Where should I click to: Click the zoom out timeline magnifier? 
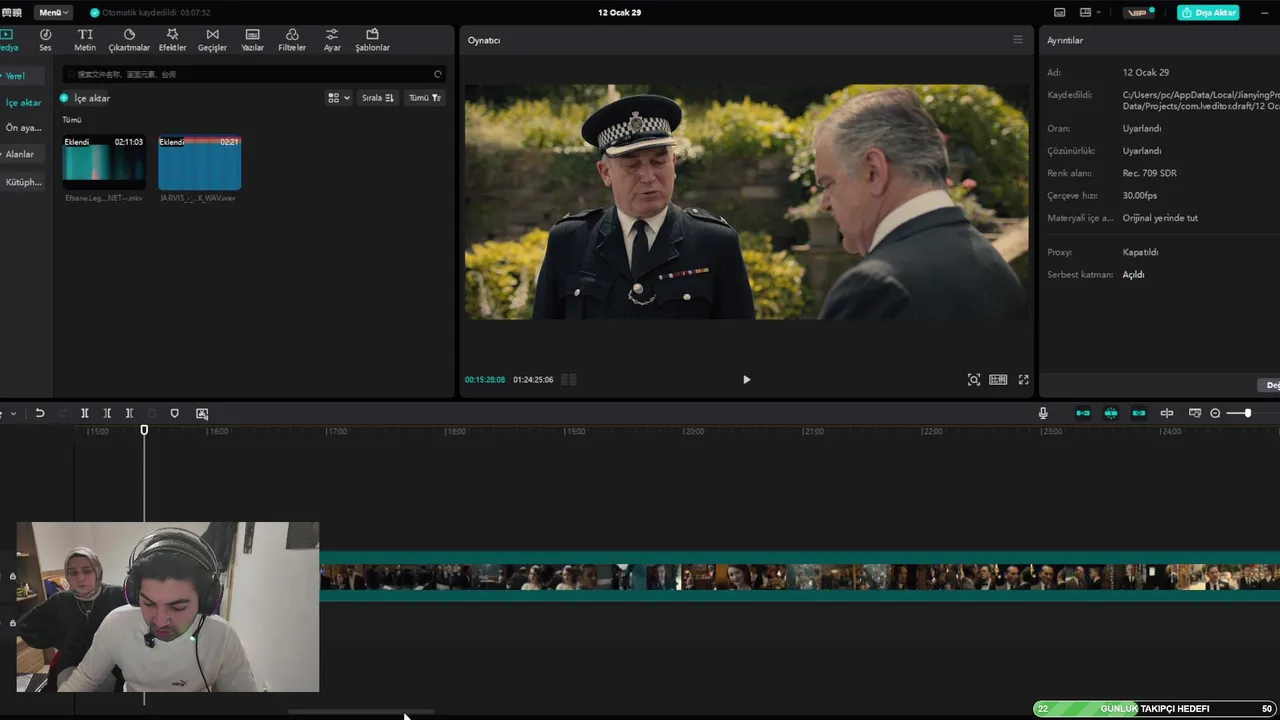[1215, 413]
